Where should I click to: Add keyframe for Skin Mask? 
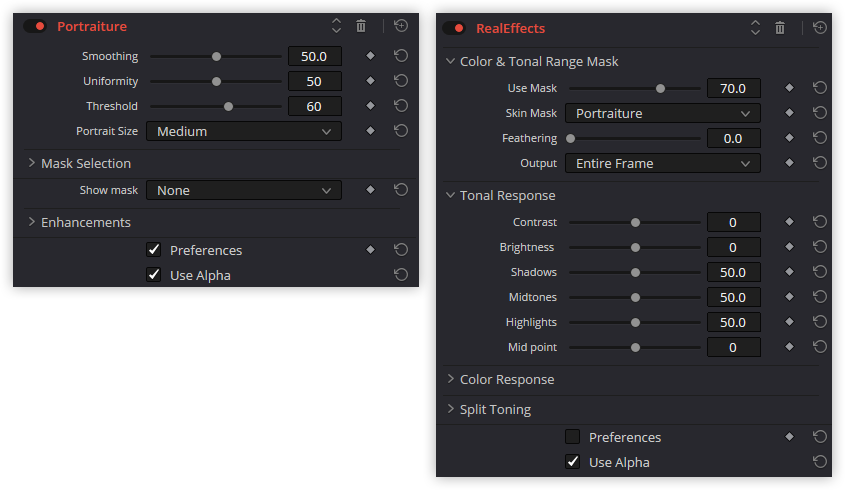point(789,113)
